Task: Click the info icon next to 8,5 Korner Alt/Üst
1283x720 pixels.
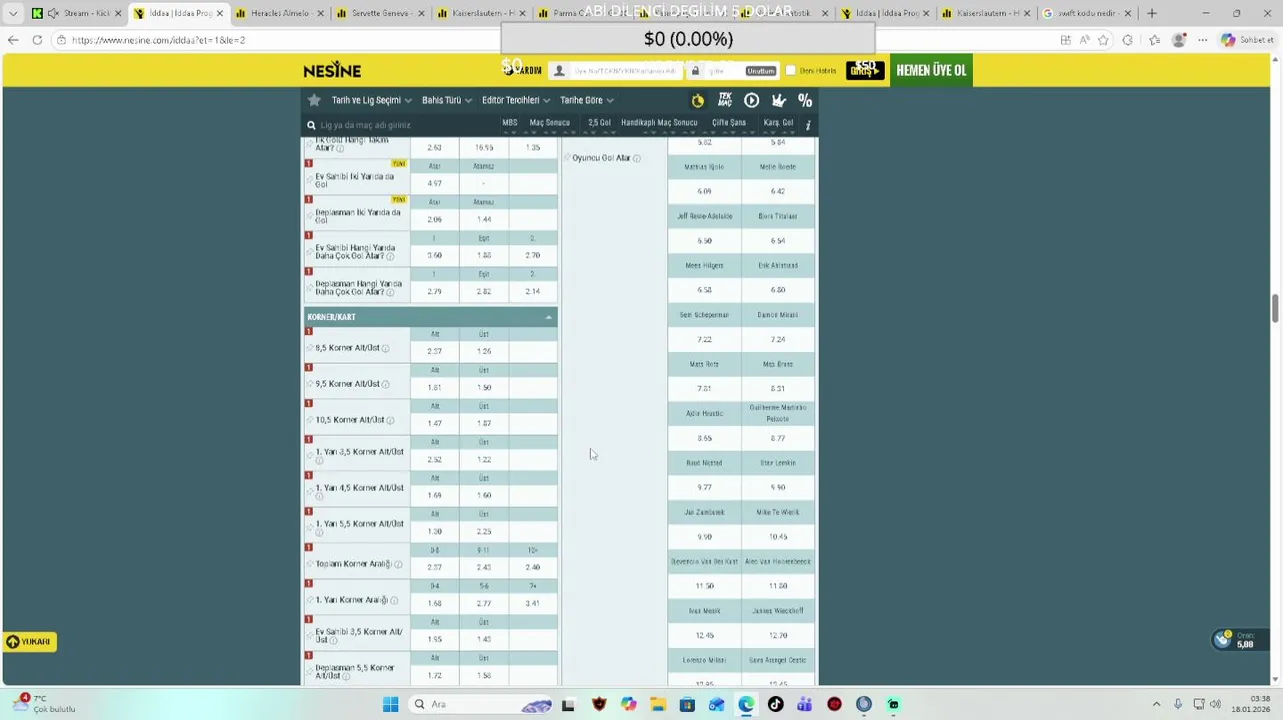Action: point(385,348)
